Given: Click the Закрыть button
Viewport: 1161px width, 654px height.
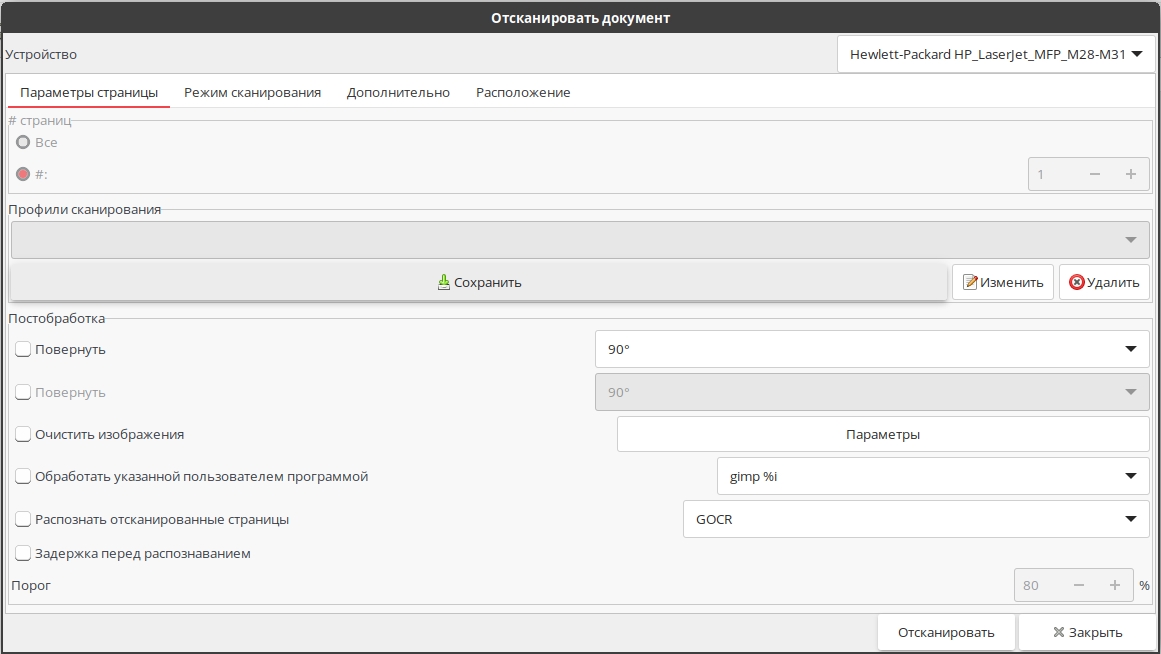Looking at the screenshot, I should pos(1087,632).
